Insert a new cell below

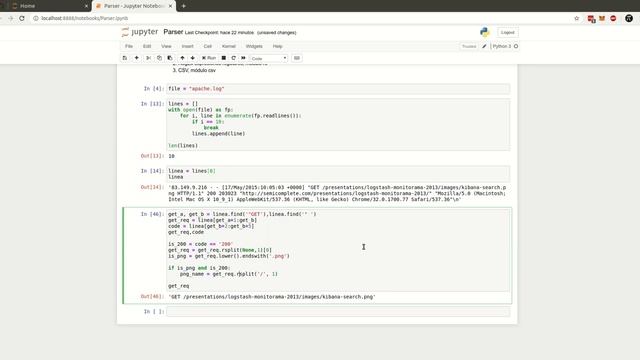click(136, 58)
